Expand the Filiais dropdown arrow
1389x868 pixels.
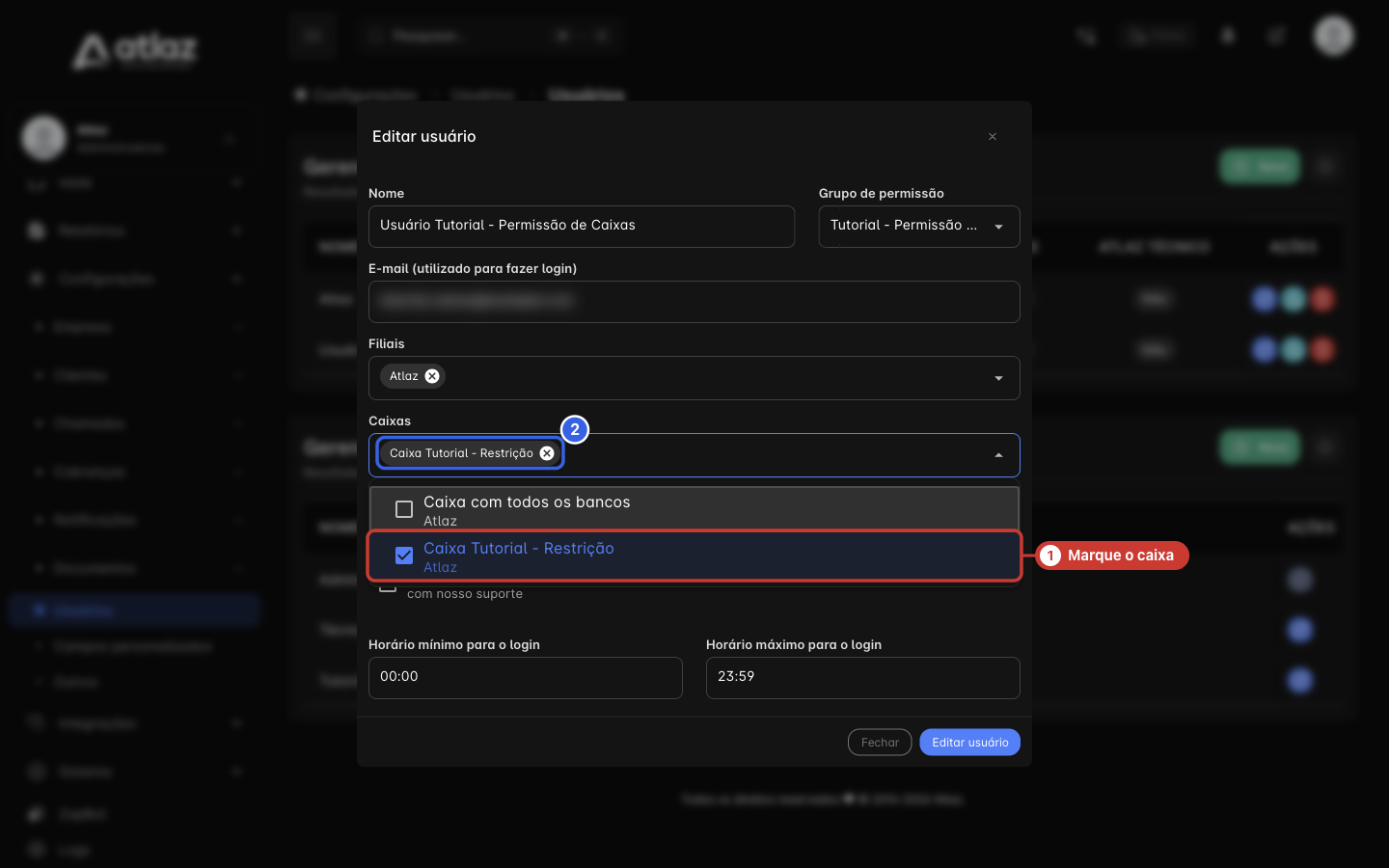pyautogui.click(x=998, y=378)
